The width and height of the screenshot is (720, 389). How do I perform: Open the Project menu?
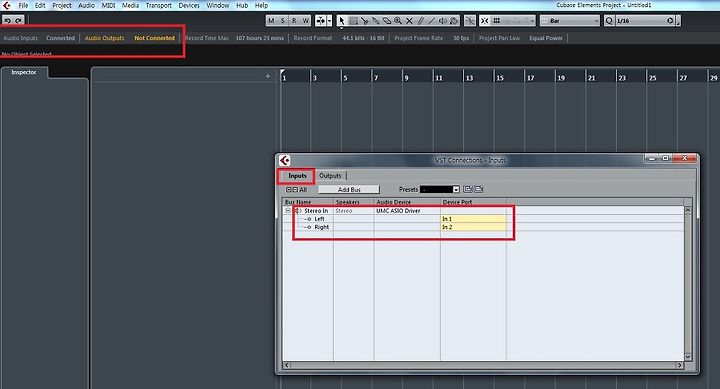pyautogui.click(x=62, y=6)
